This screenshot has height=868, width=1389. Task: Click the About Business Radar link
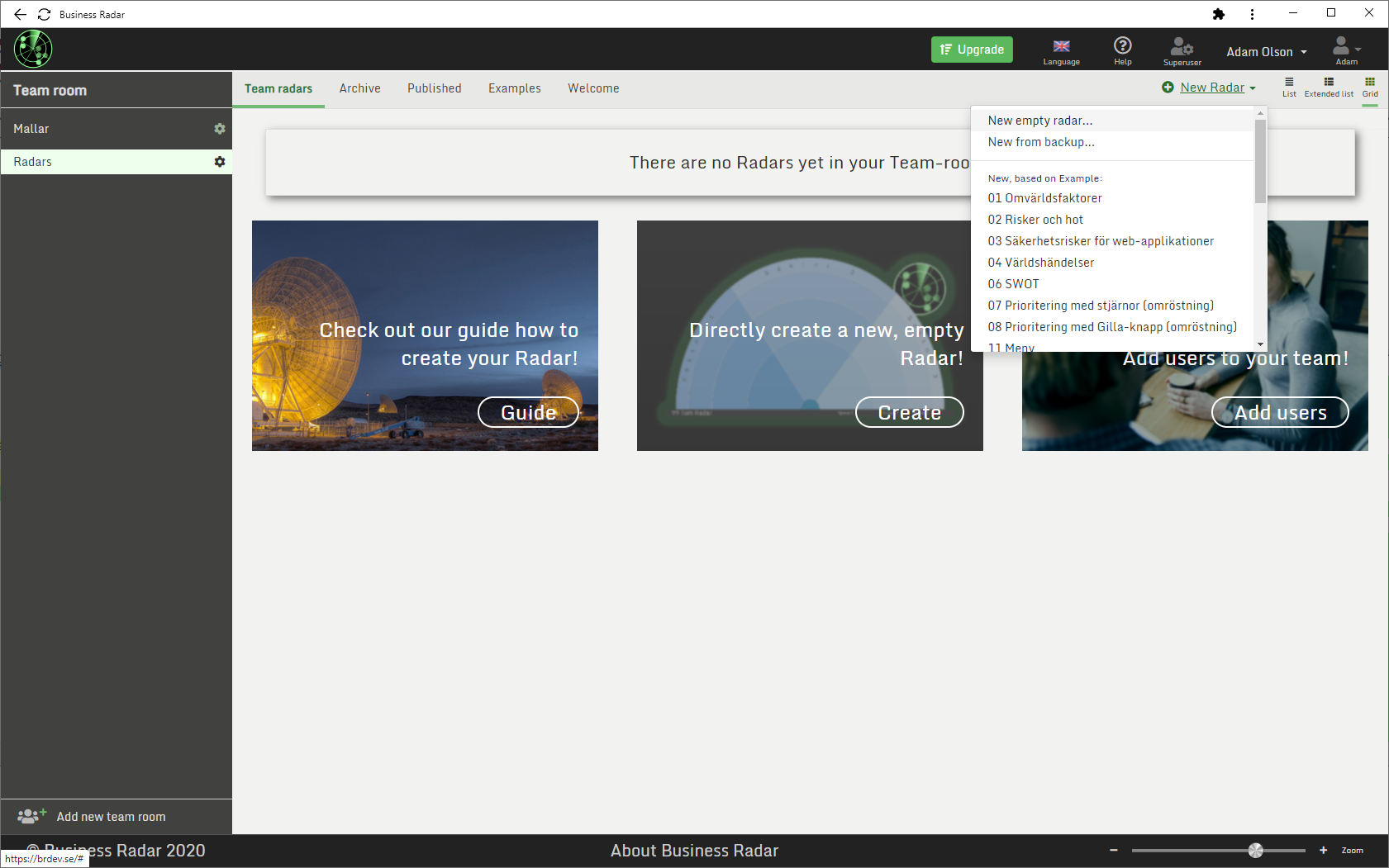(x=694, y=851)
